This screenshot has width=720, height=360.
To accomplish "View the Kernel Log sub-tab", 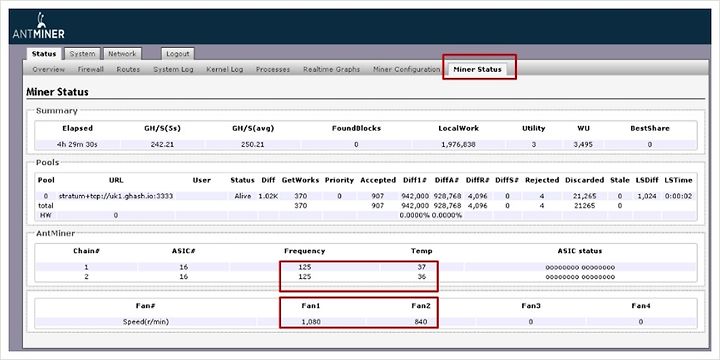I will coord(225,69).
